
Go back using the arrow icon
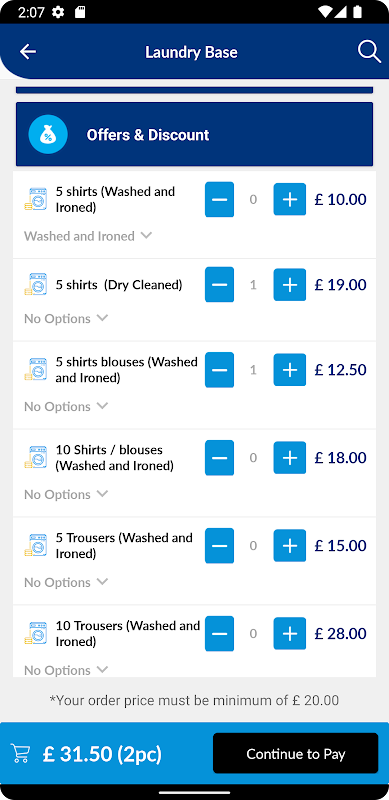click(x=28, y=52)
